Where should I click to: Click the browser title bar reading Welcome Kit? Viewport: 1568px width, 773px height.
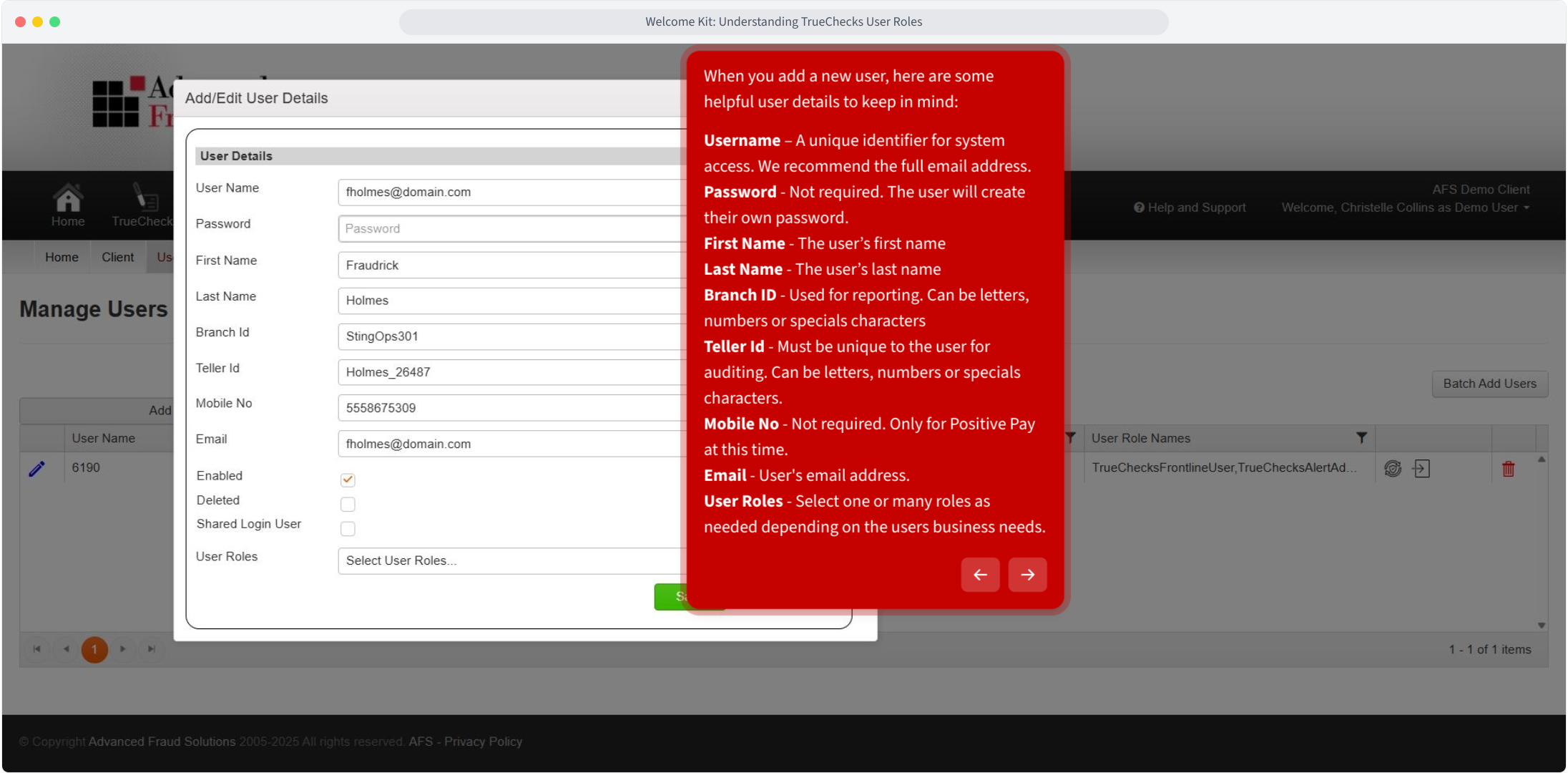784,21
